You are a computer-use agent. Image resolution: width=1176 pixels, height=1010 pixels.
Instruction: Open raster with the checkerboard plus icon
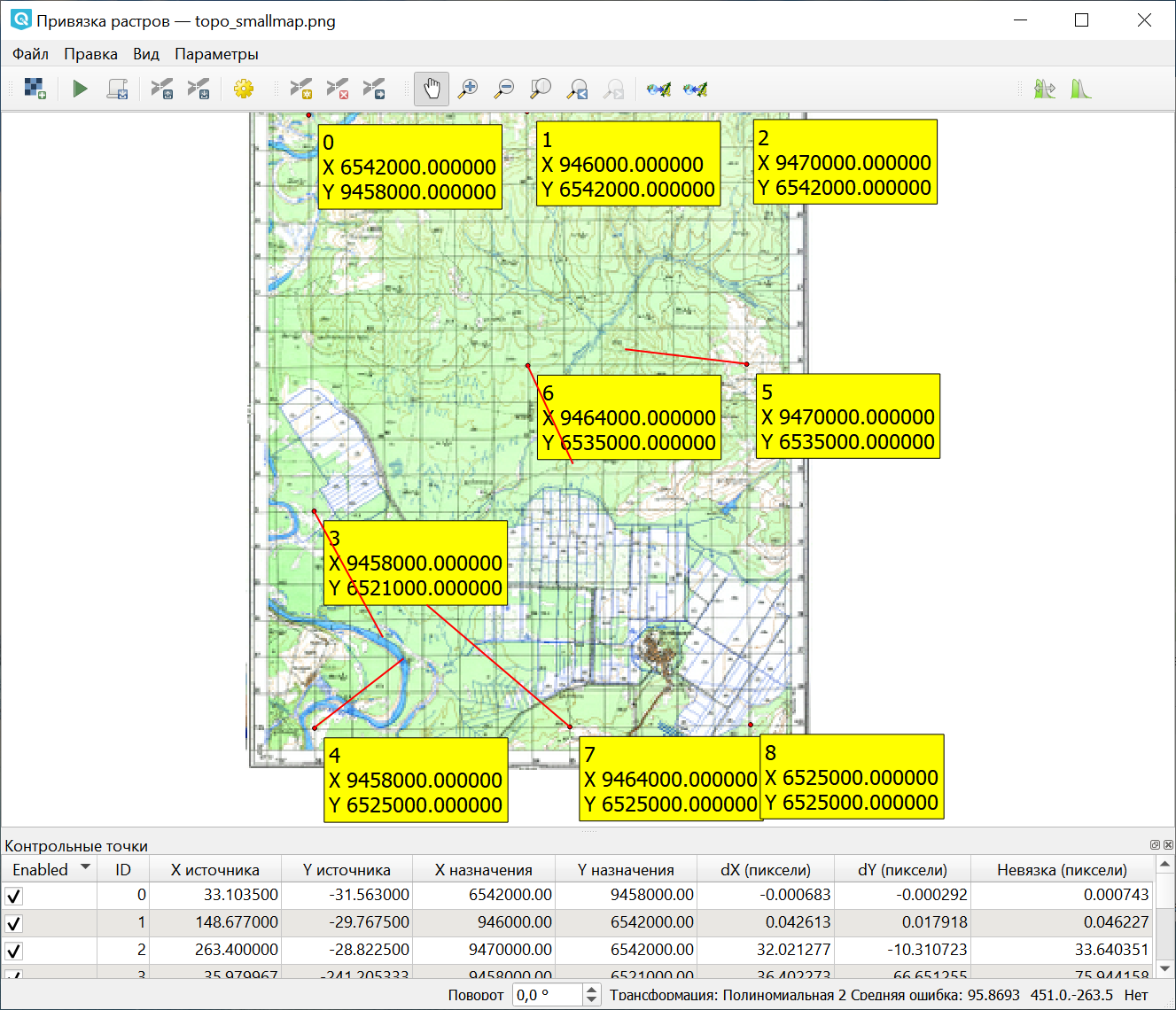pyautogui.click(x=35, y=89)
